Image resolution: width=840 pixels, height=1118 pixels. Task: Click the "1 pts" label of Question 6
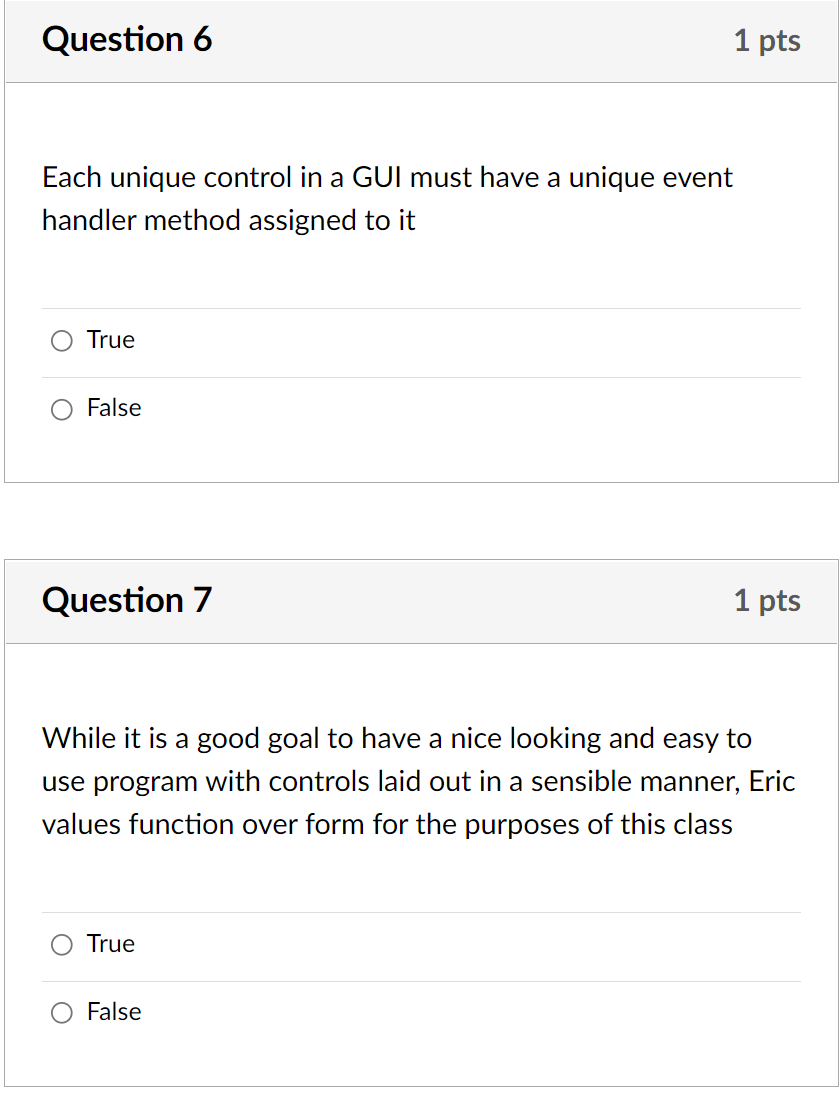tap(767, 41)
